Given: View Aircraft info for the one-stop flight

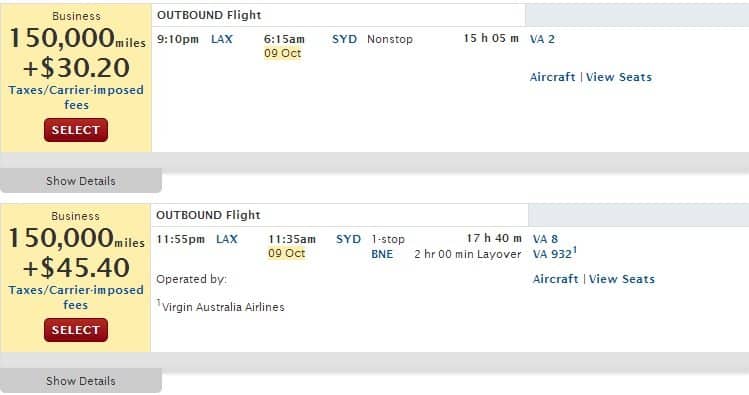Looking at the screenshot, I should coord(555,279).
